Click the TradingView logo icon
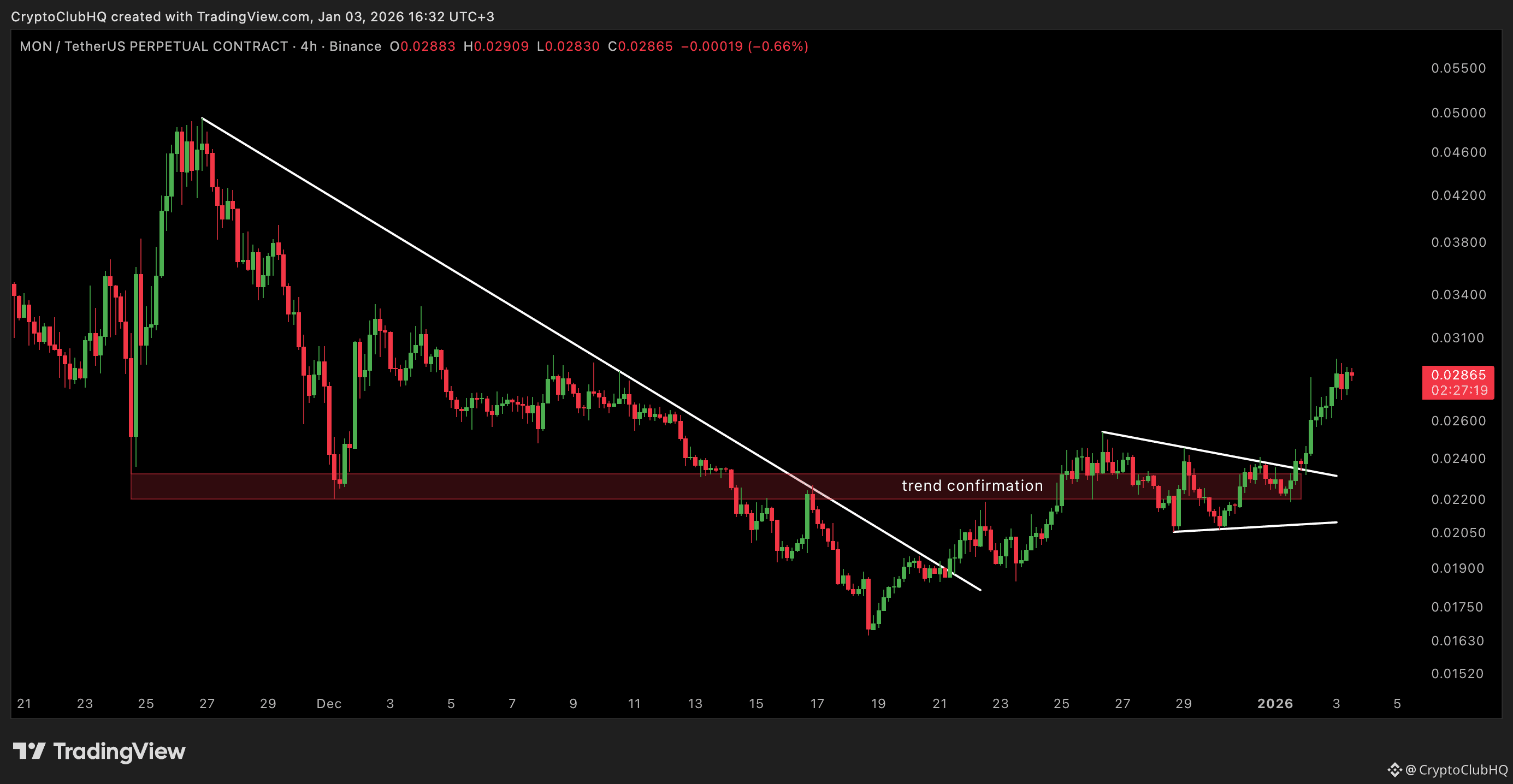Image resolution: width=1513 pixels, height=784 pixels. [29, 751]
